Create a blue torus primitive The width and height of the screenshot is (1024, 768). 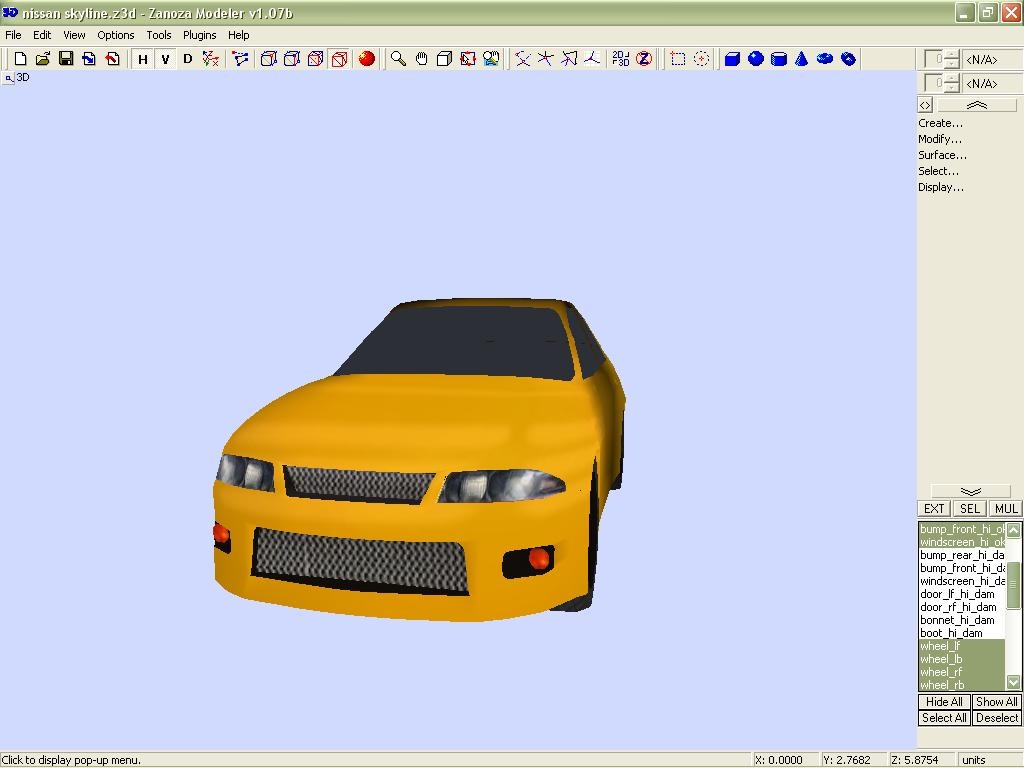click(825, 59)
